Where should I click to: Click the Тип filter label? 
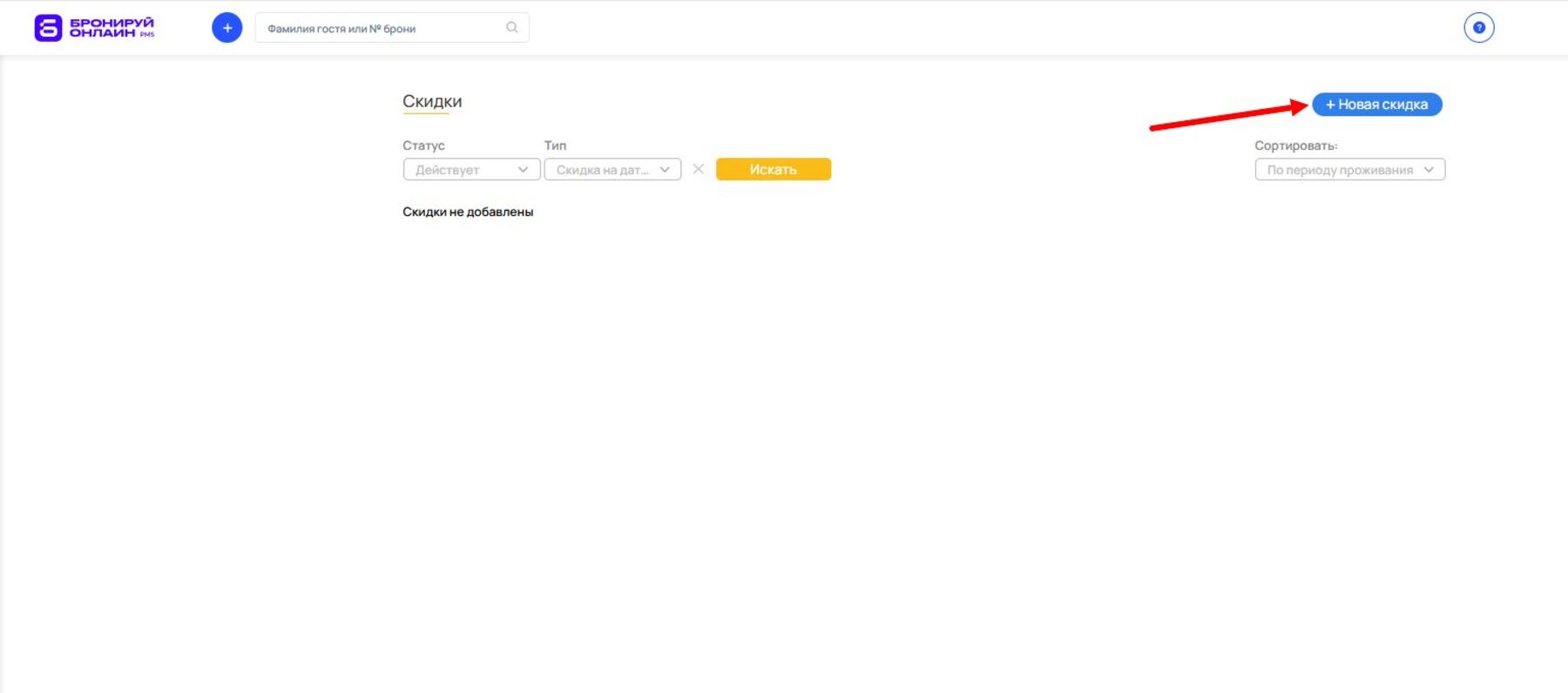[555, 146]
